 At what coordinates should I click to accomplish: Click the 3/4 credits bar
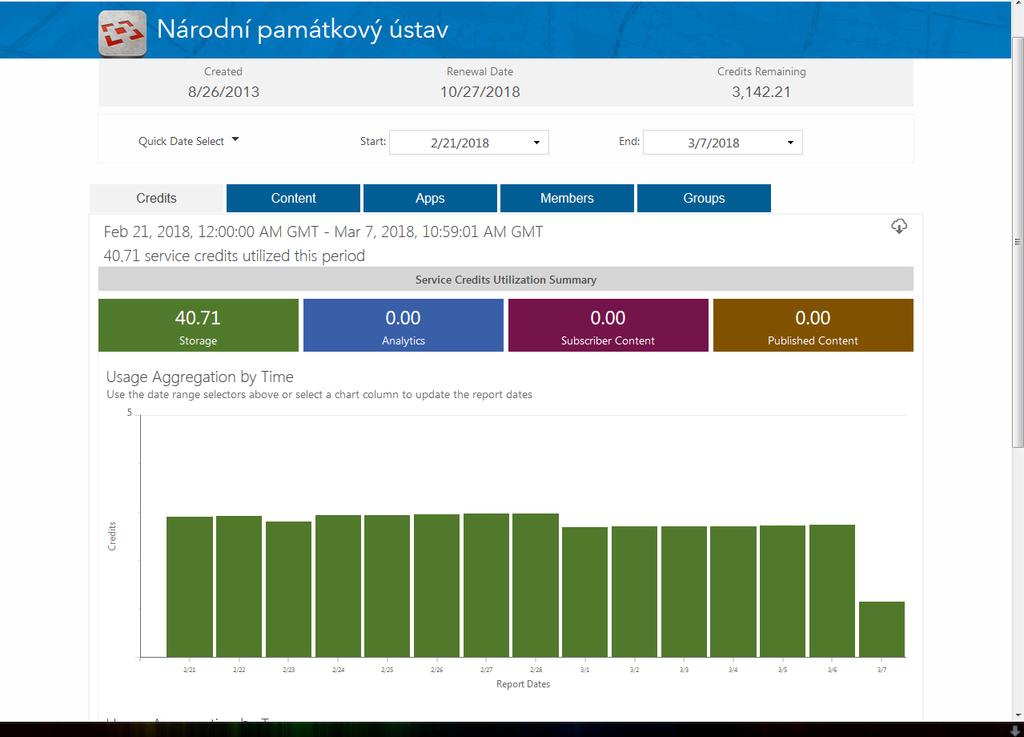[x=733, y=592]
